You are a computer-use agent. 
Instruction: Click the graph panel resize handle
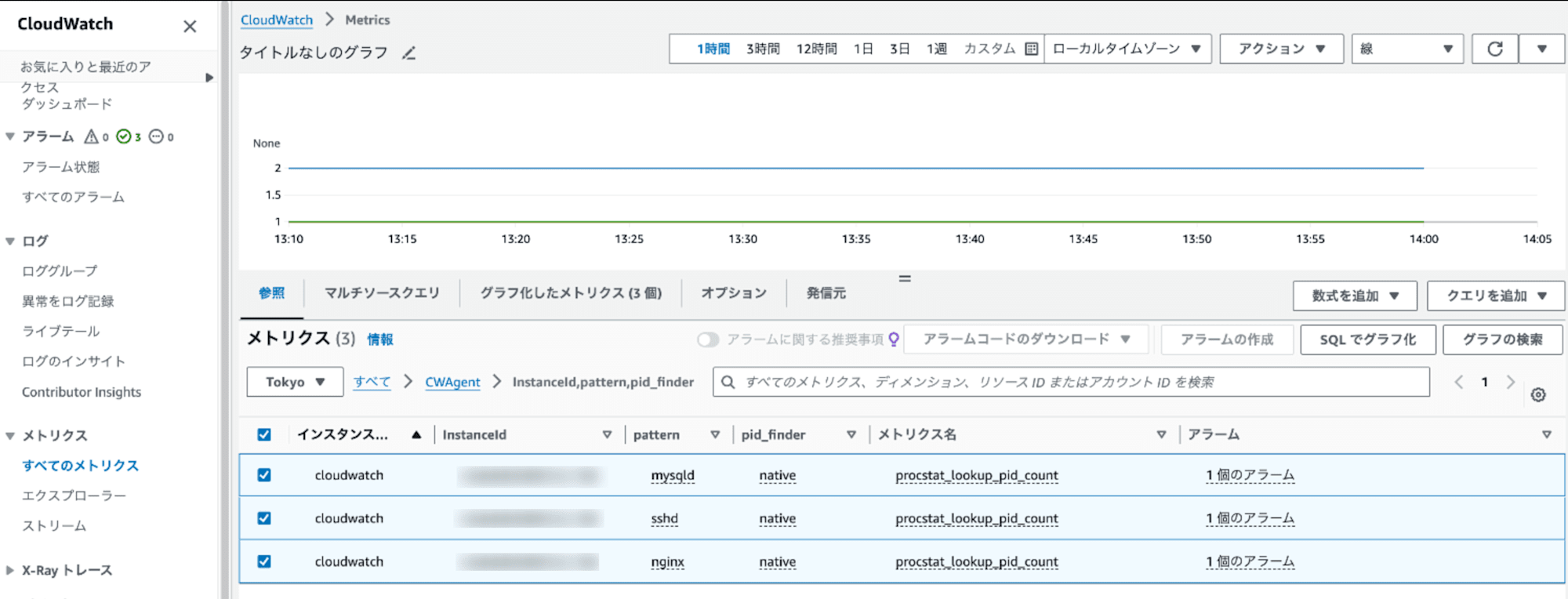click(905, 278)
